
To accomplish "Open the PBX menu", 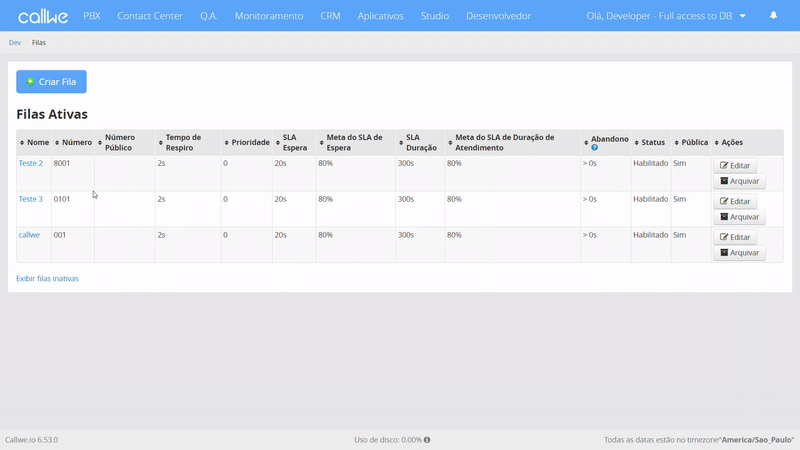I will (92, 16).
